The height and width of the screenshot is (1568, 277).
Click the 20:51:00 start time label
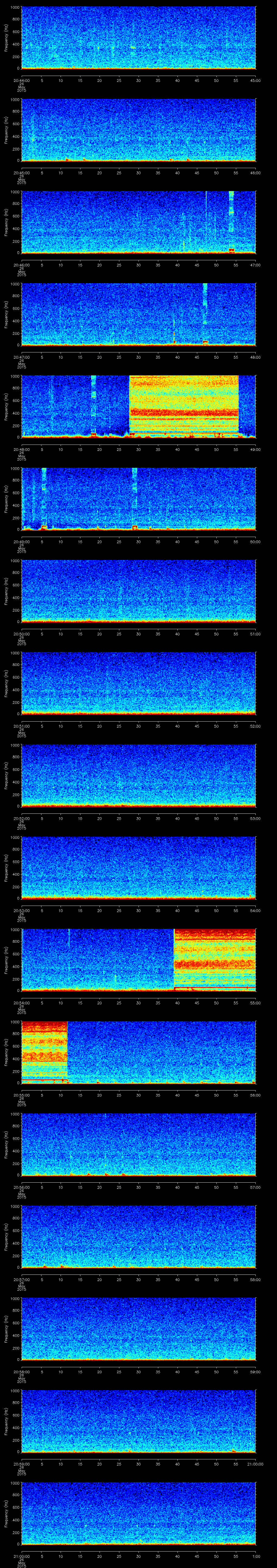click(21, 726)
